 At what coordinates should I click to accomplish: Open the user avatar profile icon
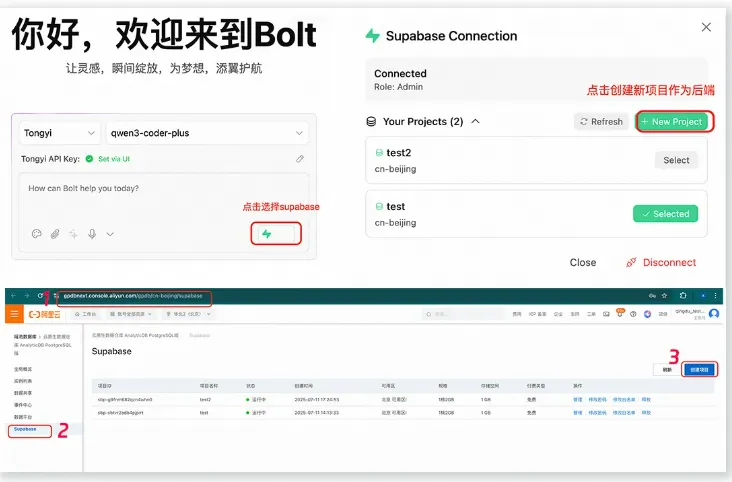point(714,314)
